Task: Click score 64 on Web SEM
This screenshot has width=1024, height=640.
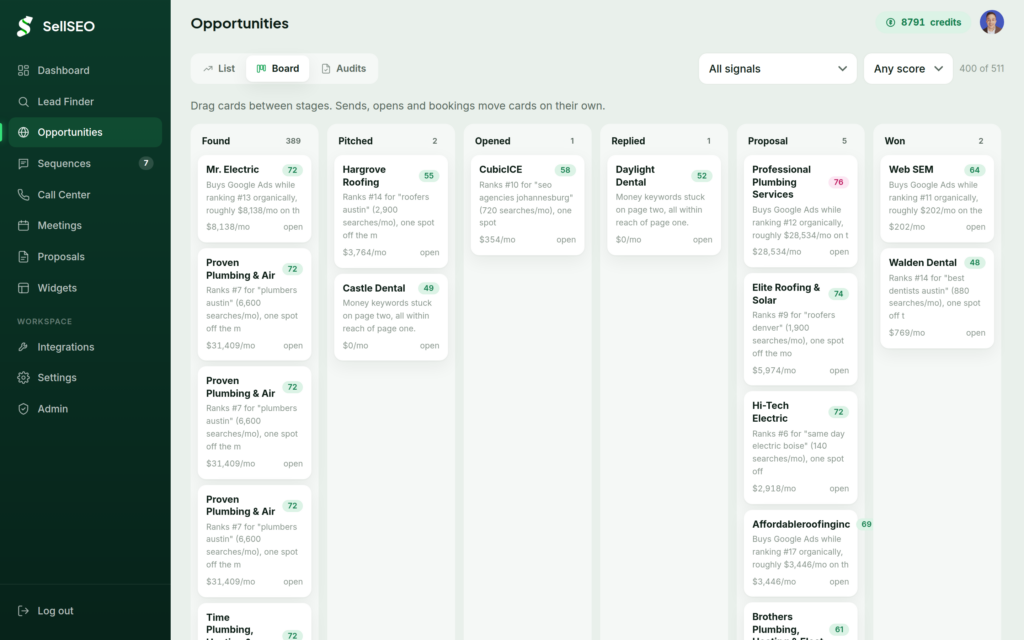Action: point(974,170)
